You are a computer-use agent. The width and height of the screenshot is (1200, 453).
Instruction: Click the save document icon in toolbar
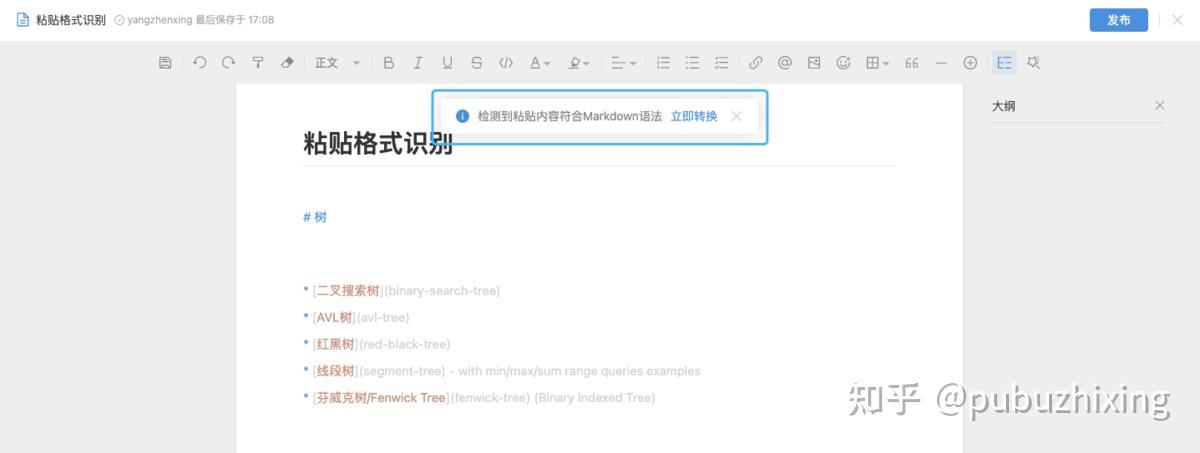165,63
